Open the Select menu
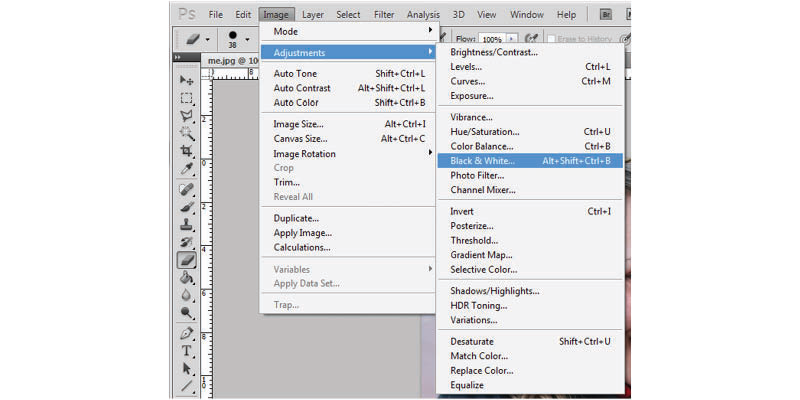The width and height of the screenshot is (800, 400). [348, 15]
